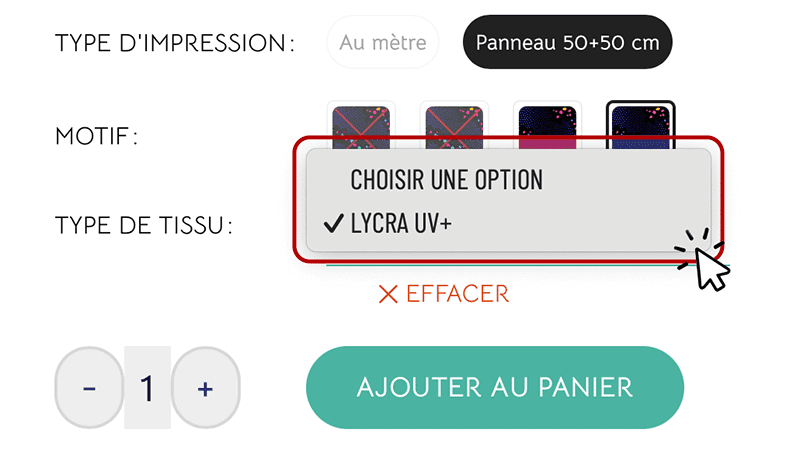The width and height of the screenshot is (800, 450).
Task: Click the mouse pointer illustration icon
Action: (x=703, y=260)
